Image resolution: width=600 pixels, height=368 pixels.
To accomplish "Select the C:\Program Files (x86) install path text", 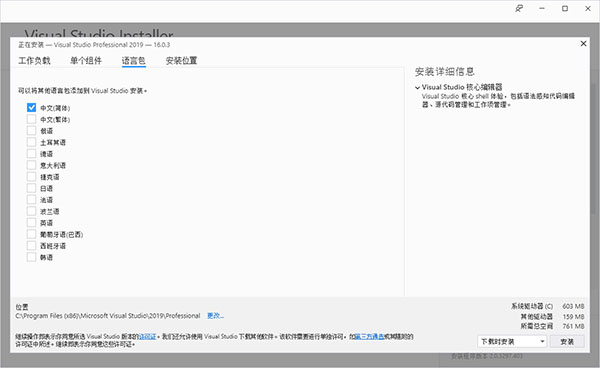I will pyautogui.click(x=108, y=316).
